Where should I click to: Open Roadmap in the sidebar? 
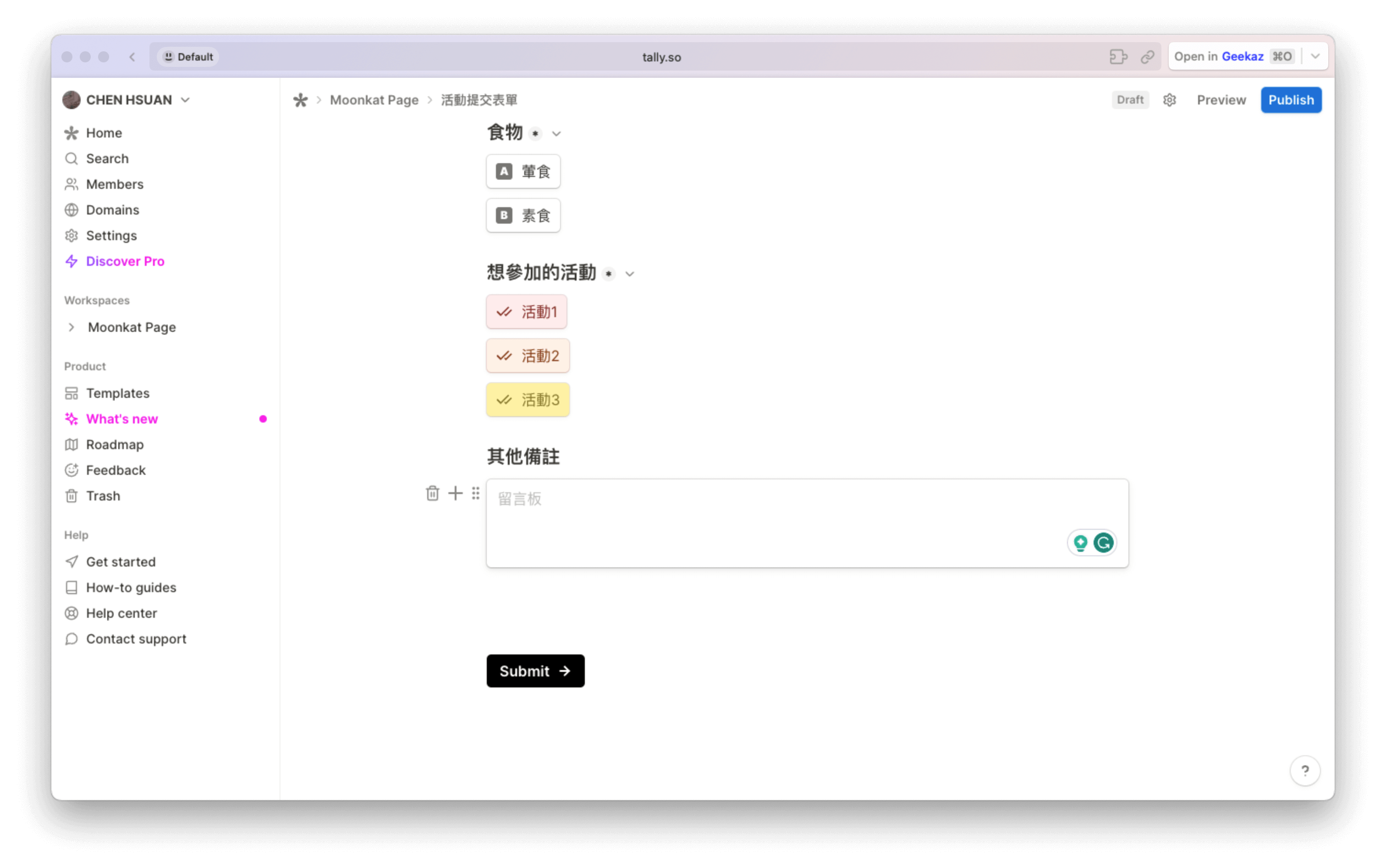pos(115,445)
